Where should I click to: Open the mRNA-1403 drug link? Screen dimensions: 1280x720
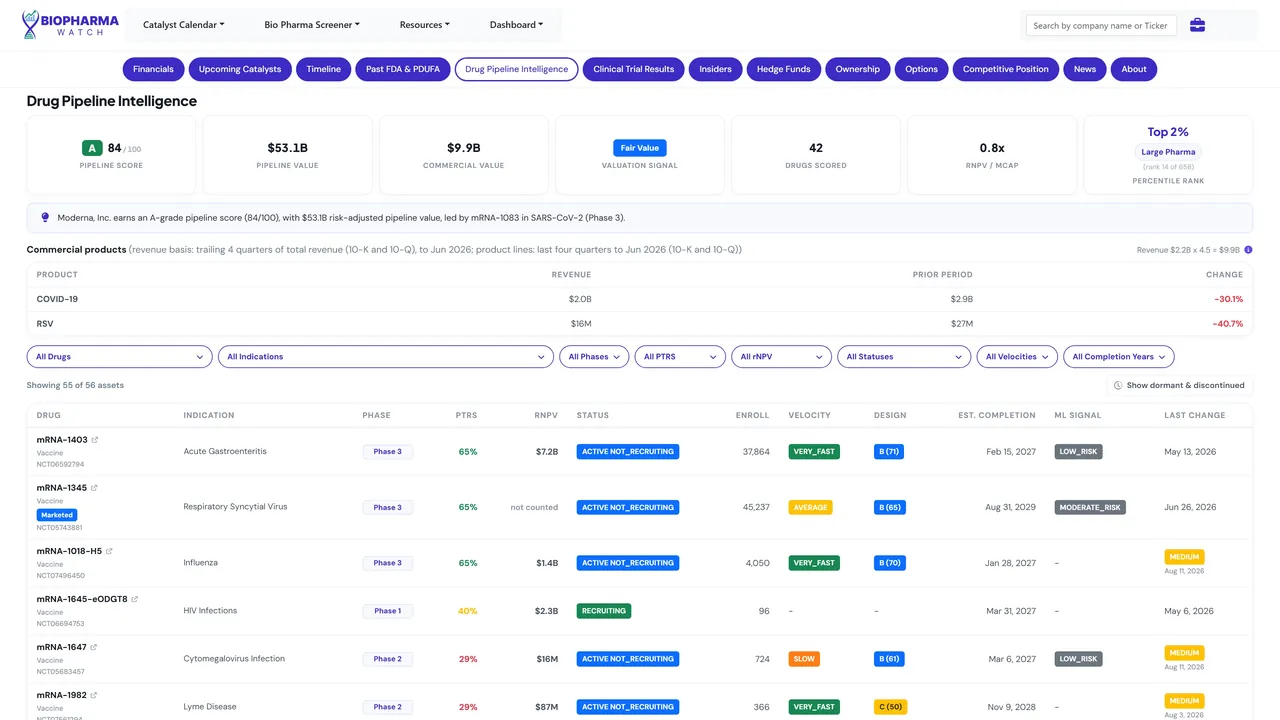coord(62,440)
